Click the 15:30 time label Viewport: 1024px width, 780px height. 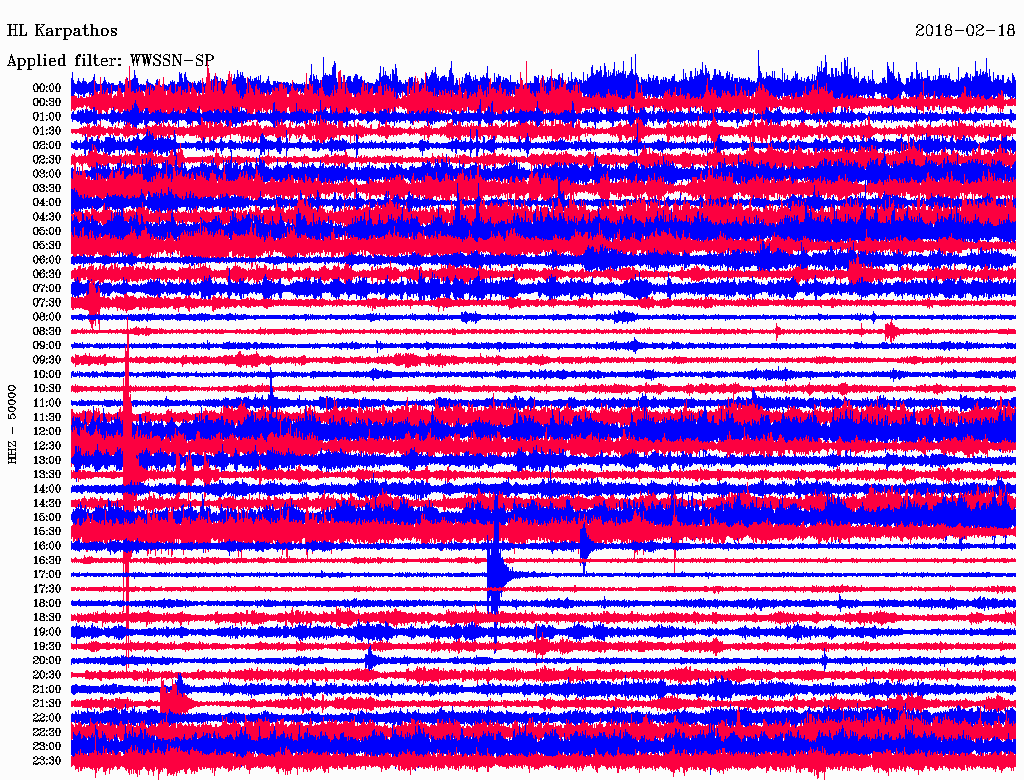[47, 532]
